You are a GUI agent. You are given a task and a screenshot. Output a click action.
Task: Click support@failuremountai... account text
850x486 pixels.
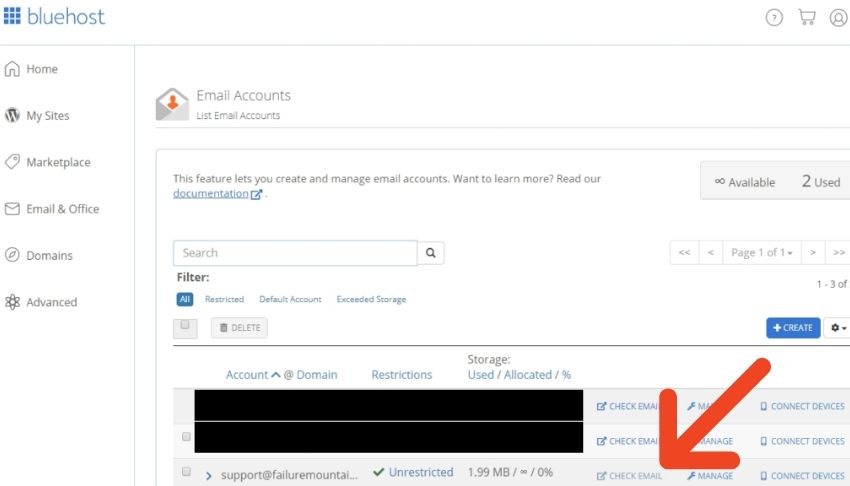(x=289, y=475)
